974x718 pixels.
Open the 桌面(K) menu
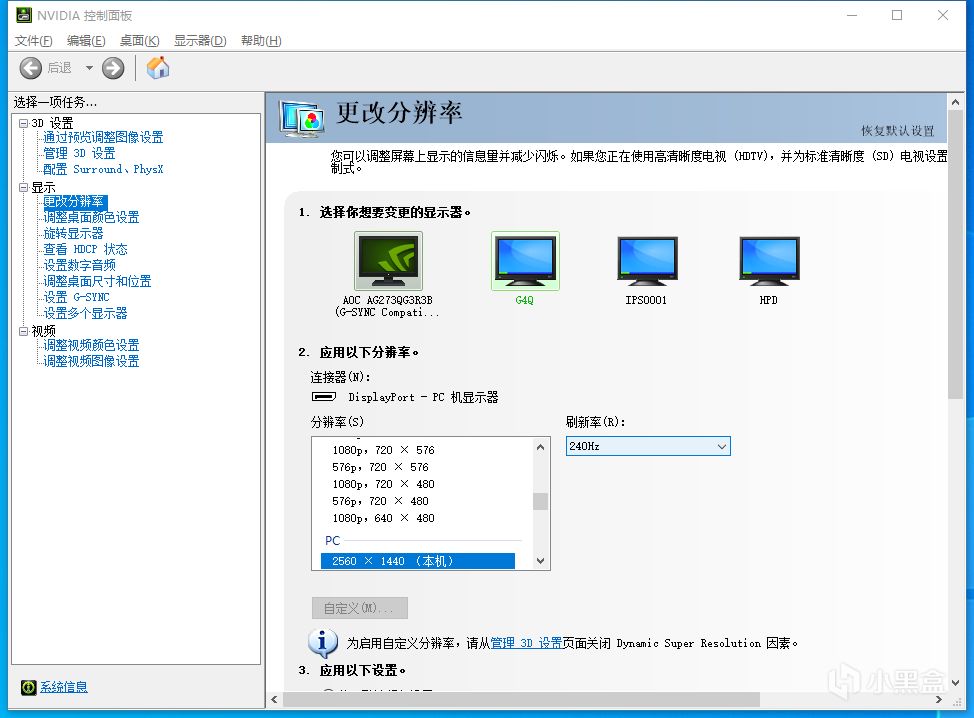click(140, 40)
